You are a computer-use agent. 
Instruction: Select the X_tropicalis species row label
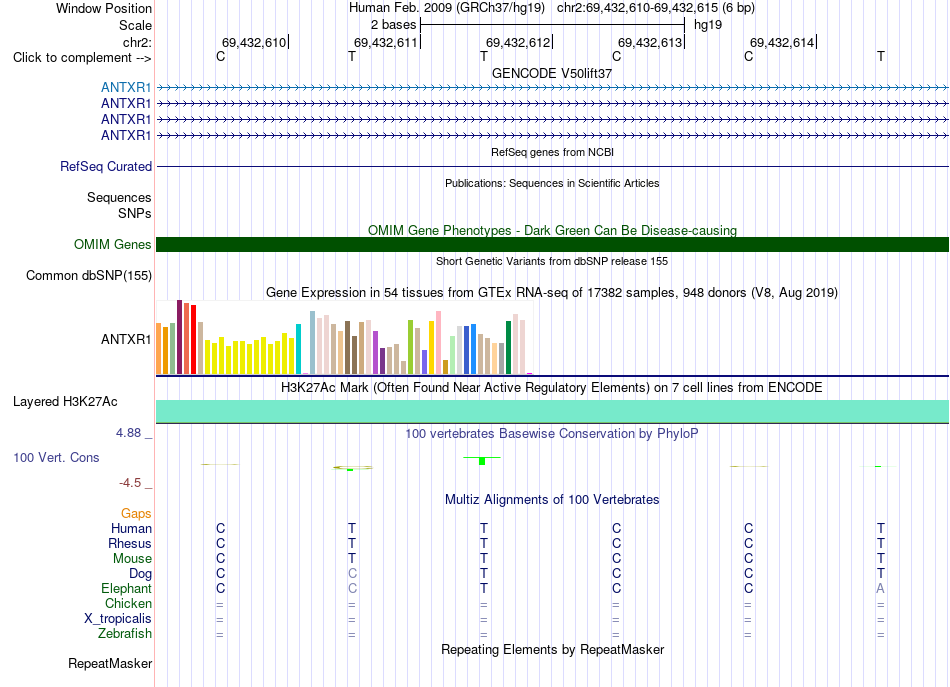pyautogui.click(x=118, y=619)
